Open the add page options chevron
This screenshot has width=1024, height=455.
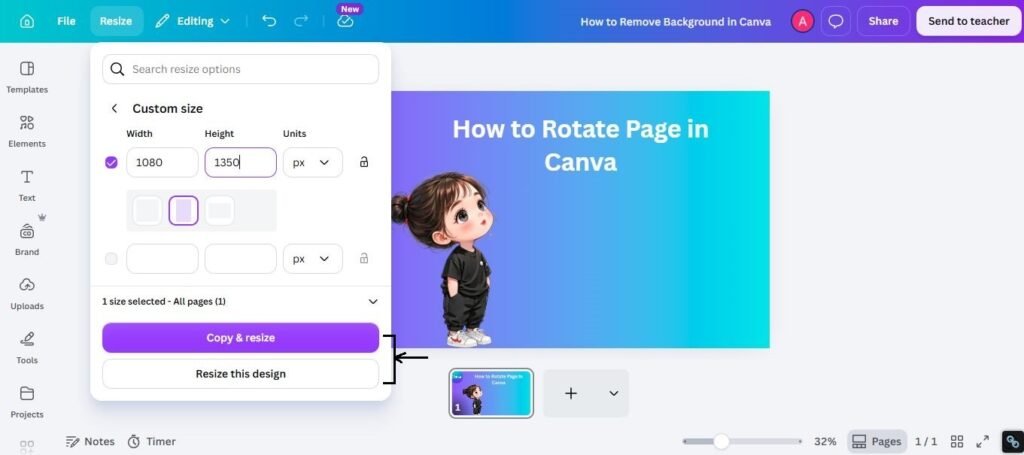point(613,393)
